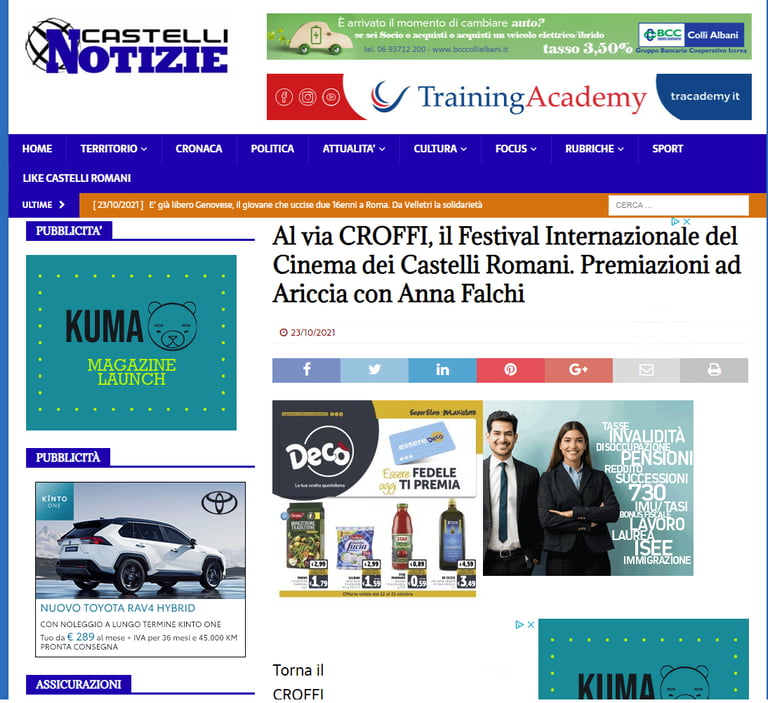The height and width of the screenshot is (703, 768).
Task: Click the Castelli Notizie logo
Action: (127, 47)
